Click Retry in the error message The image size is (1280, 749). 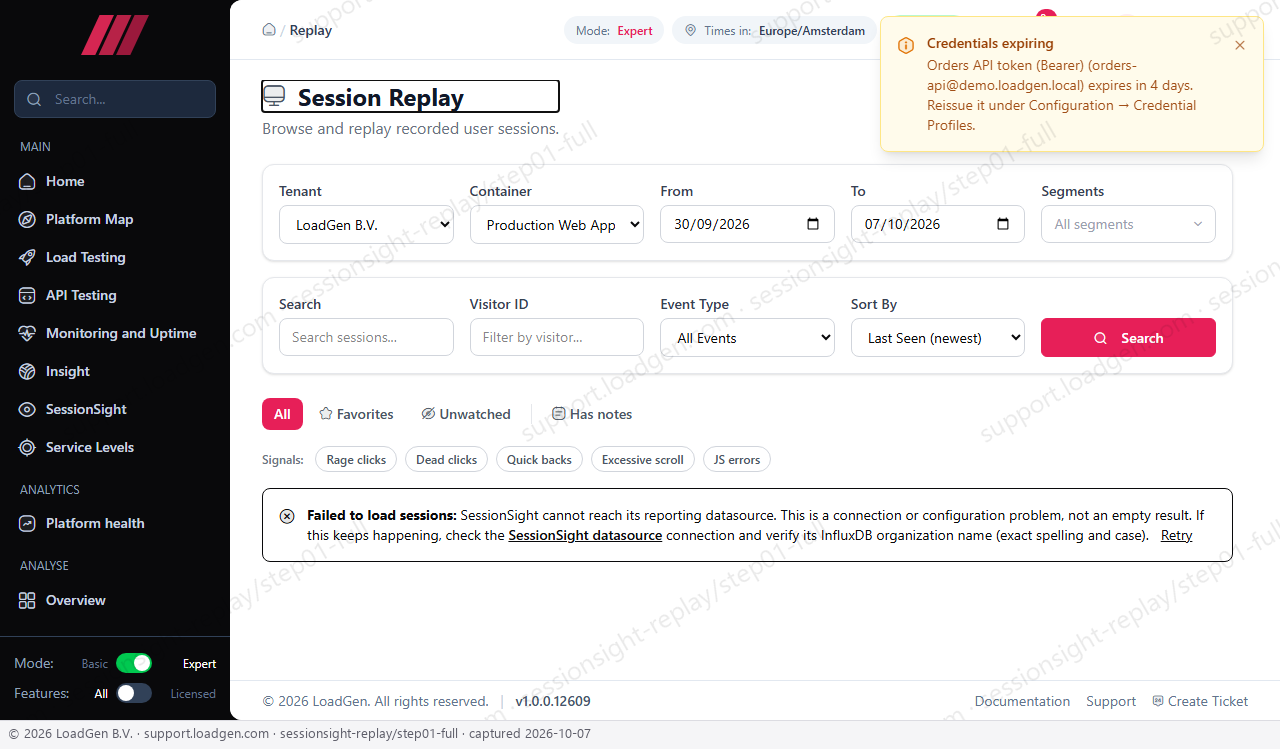(1176, 535)
